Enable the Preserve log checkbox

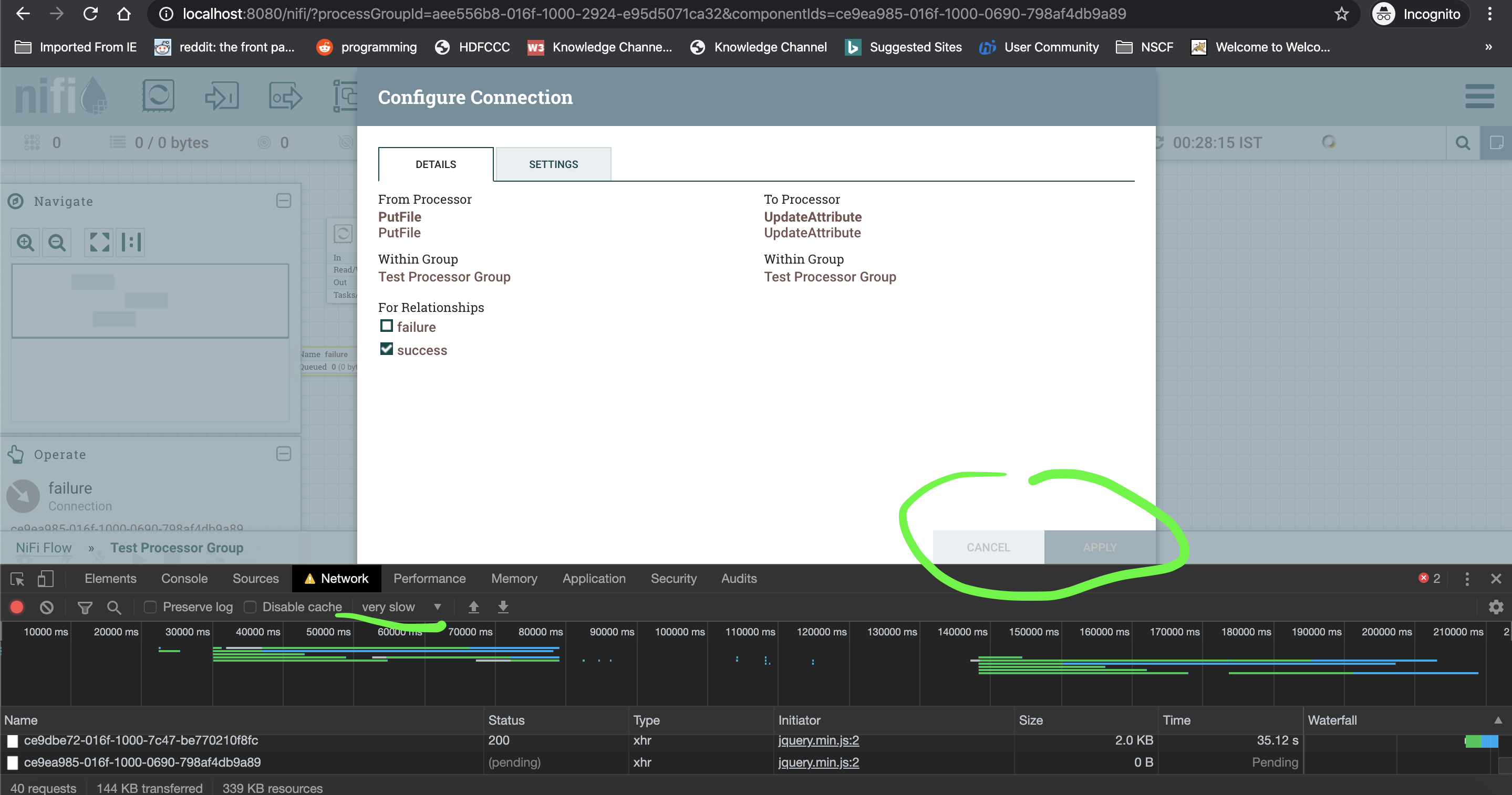[x=150, y=606]
